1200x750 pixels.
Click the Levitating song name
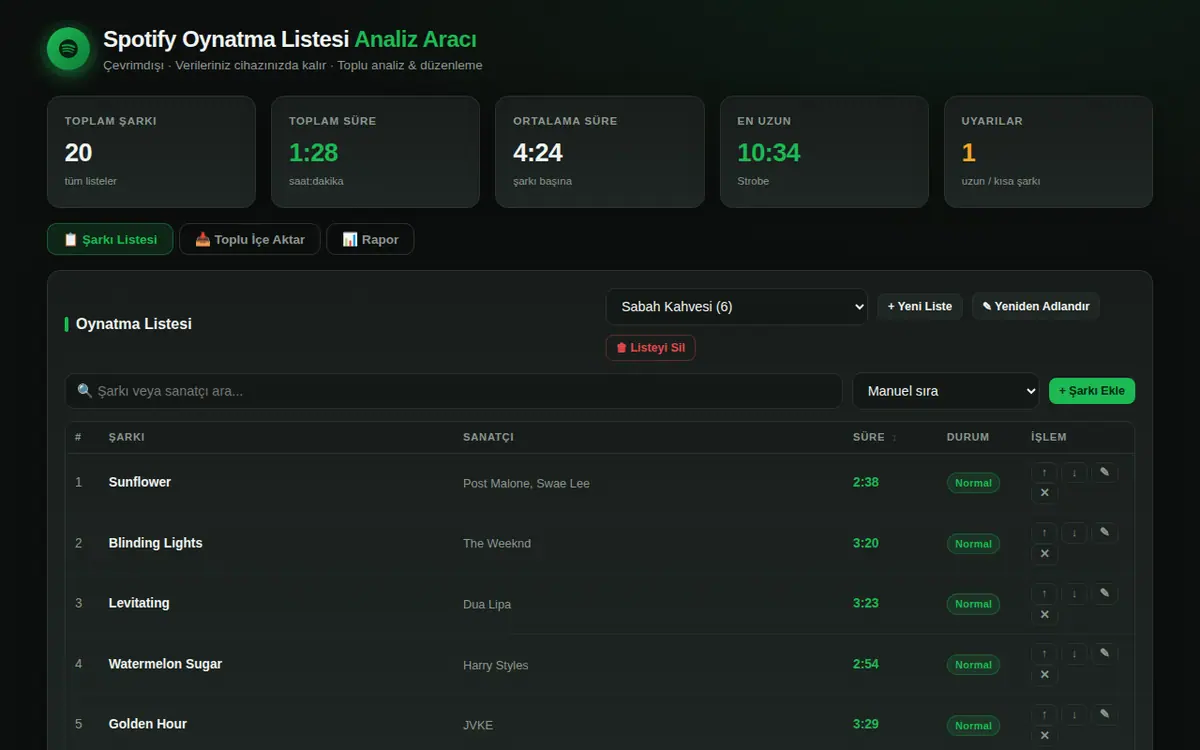tap(139, 603)
